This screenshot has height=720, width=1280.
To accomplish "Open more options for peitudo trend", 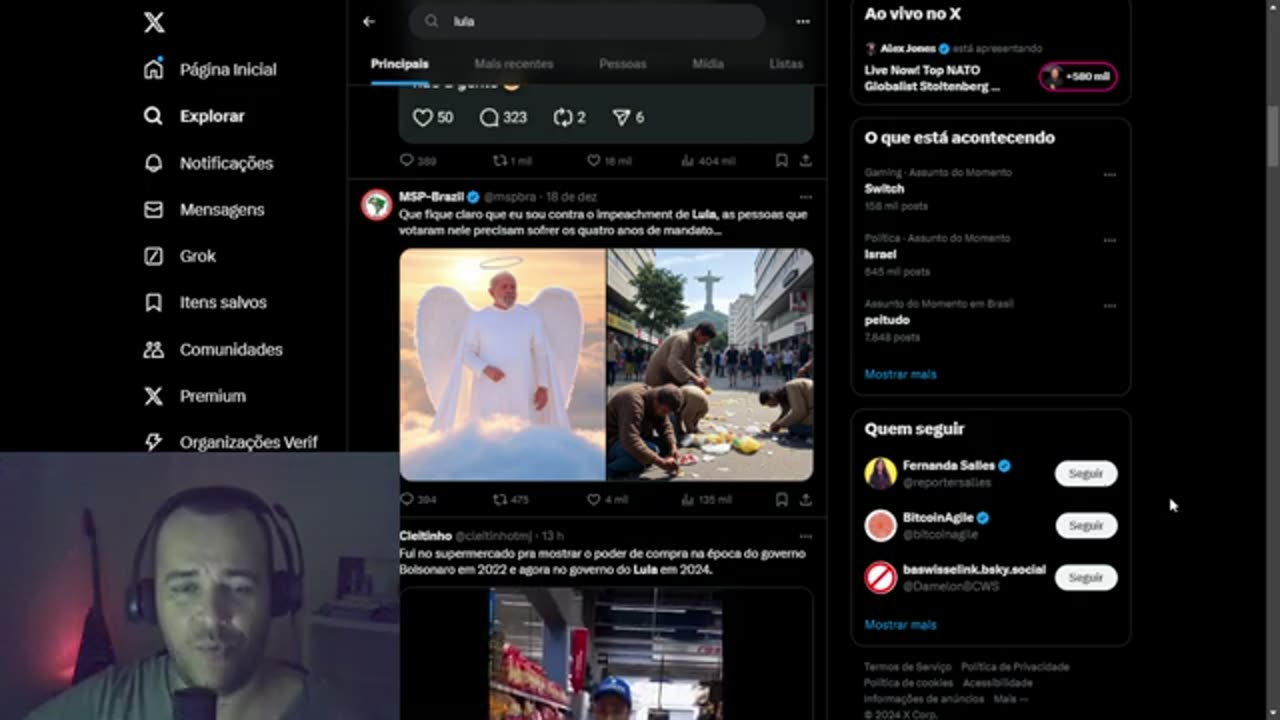I will pyautogui.click(x=1109, y=306).
